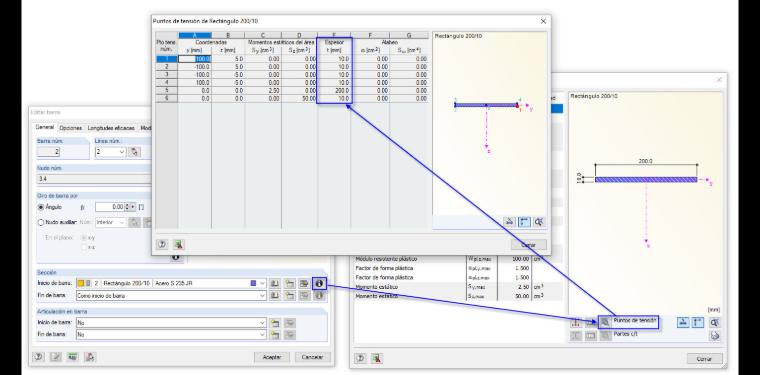Viewport: 760px width, 375px height.
Task: Click zoom icon in section info preview toolbar
Action: pos(715,323)
